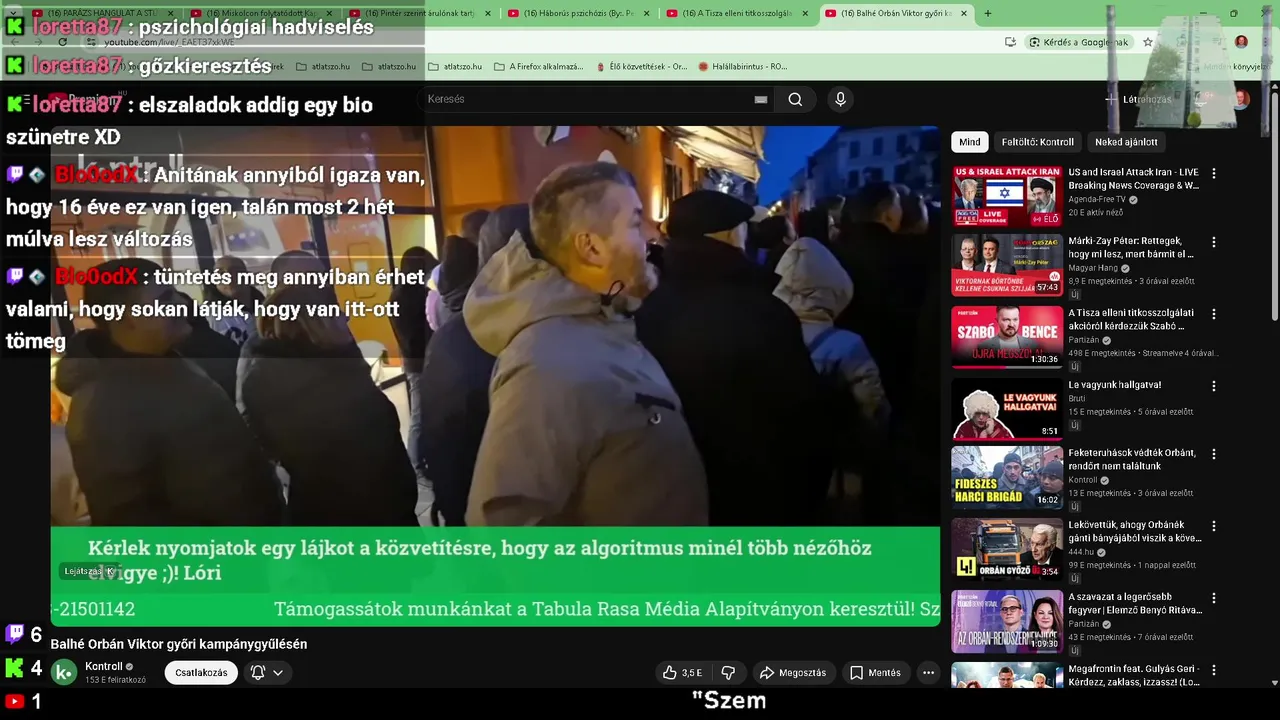Image resolution: width=1280 pixels, height=720 pixels.
Task: Open options menu for A szavazat a legerősebb video
Action: point(1214,598)
